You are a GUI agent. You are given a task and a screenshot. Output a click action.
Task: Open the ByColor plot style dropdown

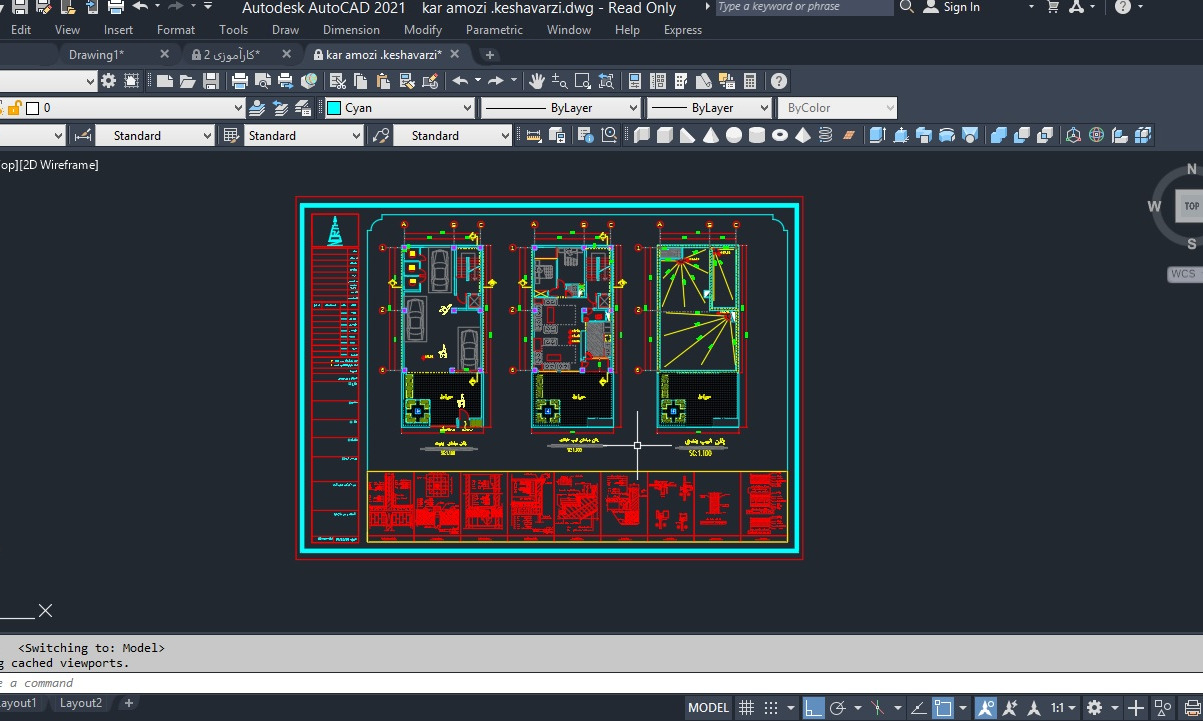[837, 108]
